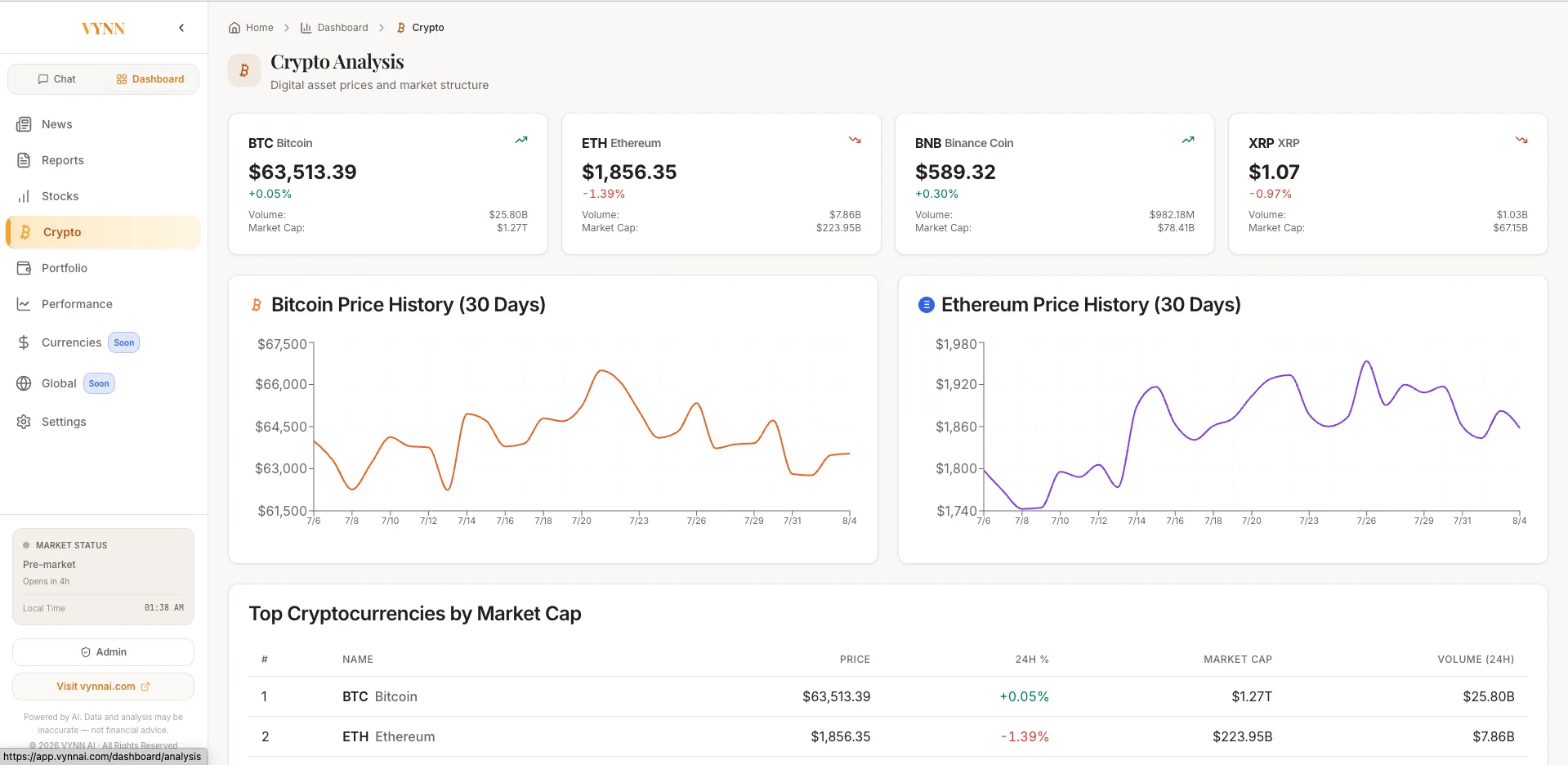Click the MARKET CAP column header
Screen dimensions: 1568x765
1238,660
